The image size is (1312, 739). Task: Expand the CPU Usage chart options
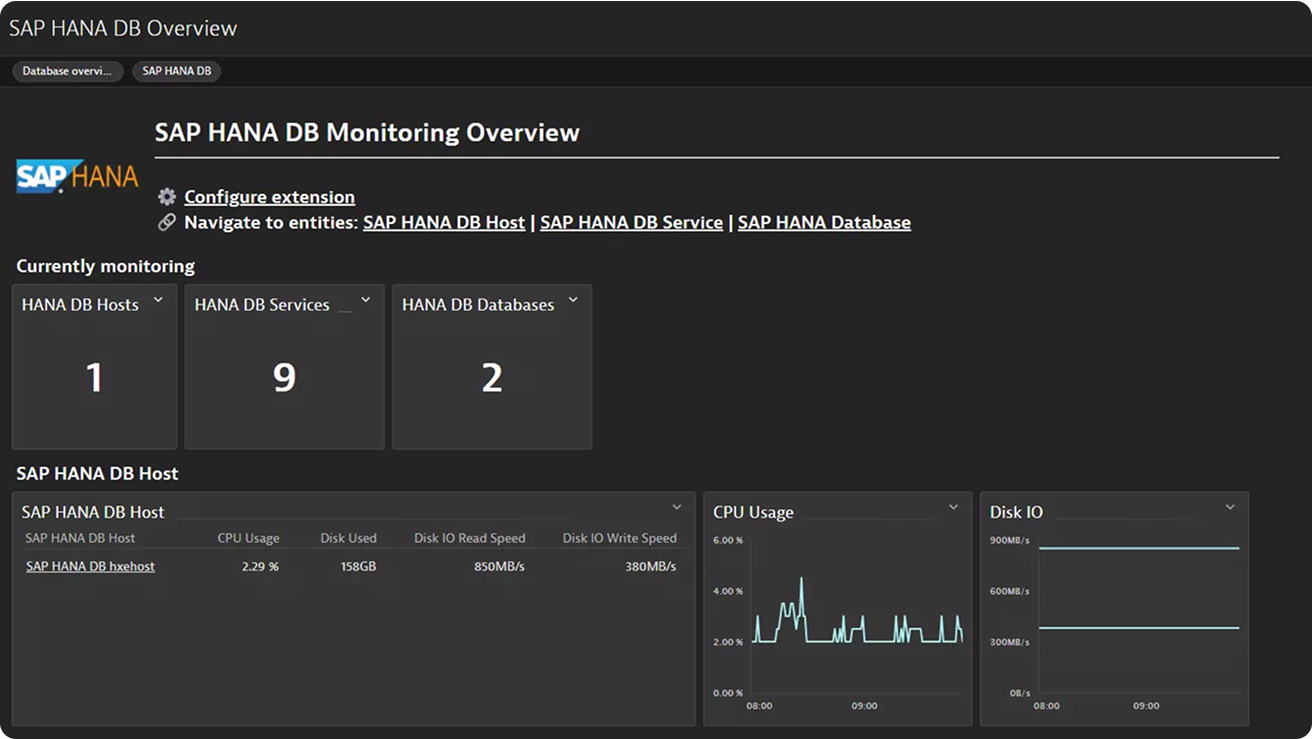click(953, 508)
